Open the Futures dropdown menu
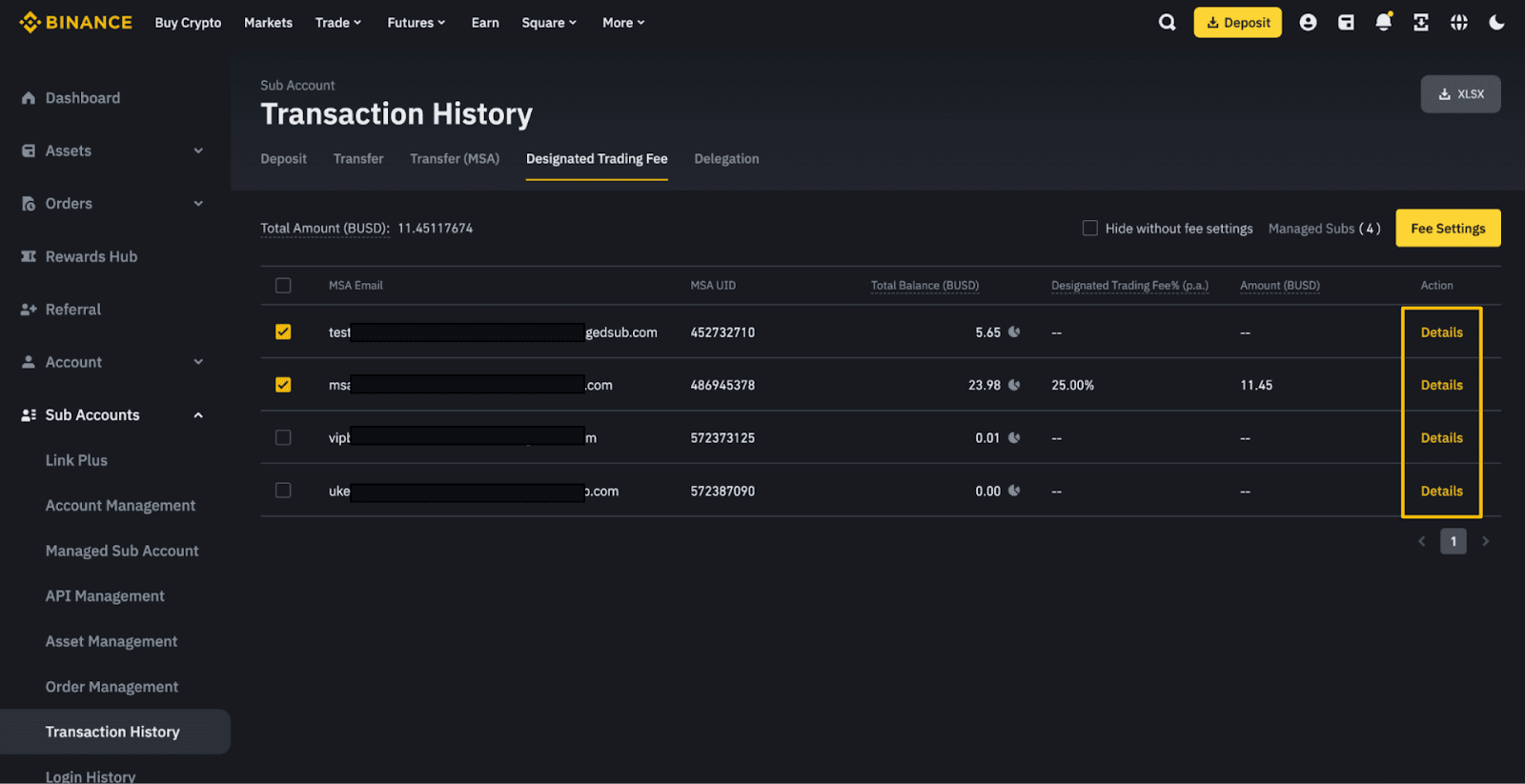The width and height of the screenshot is (1525, 784). pos(416,23)
